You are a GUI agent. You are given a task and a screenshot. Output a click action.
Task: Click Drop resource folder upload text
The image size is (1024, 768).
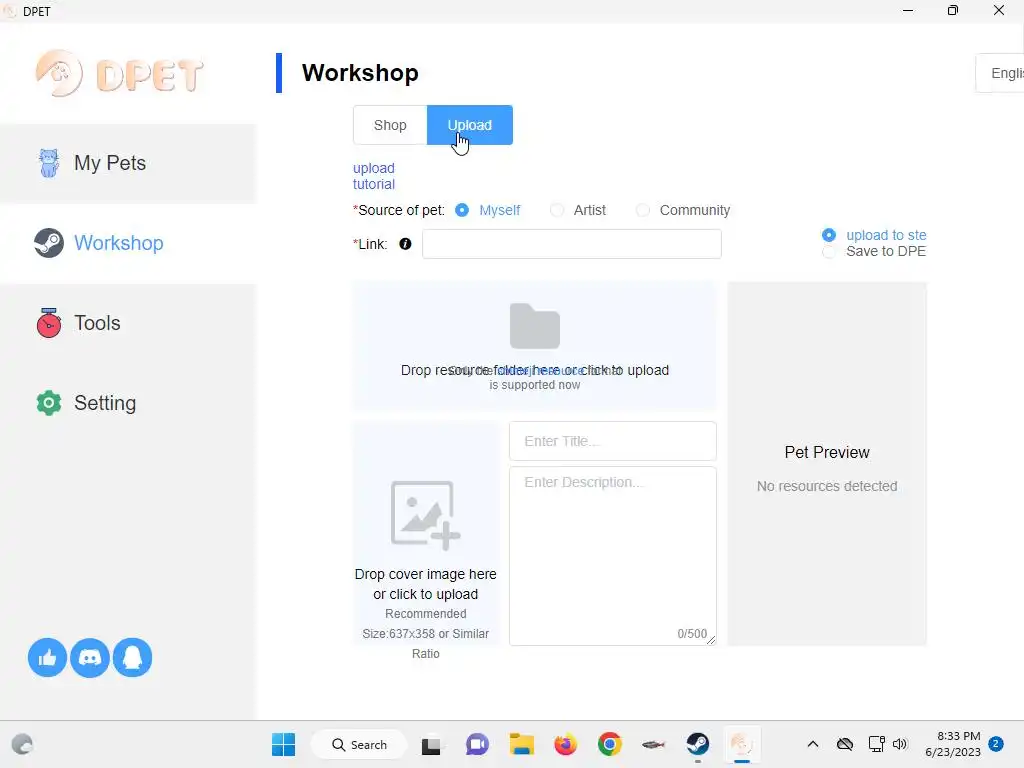(x=534, y=370)
